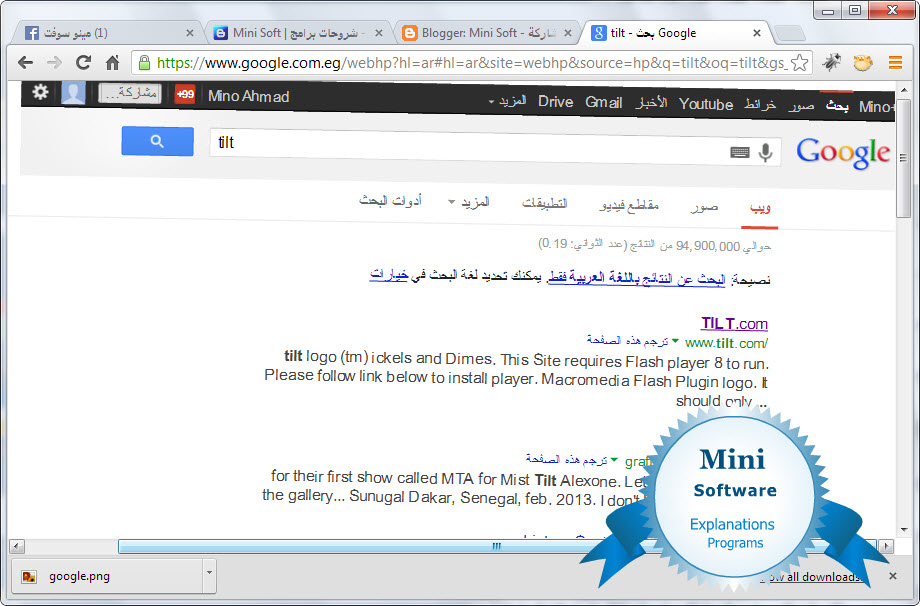
Task: Click the horizontal scrollbar thumb
Action: click(496, 546)
